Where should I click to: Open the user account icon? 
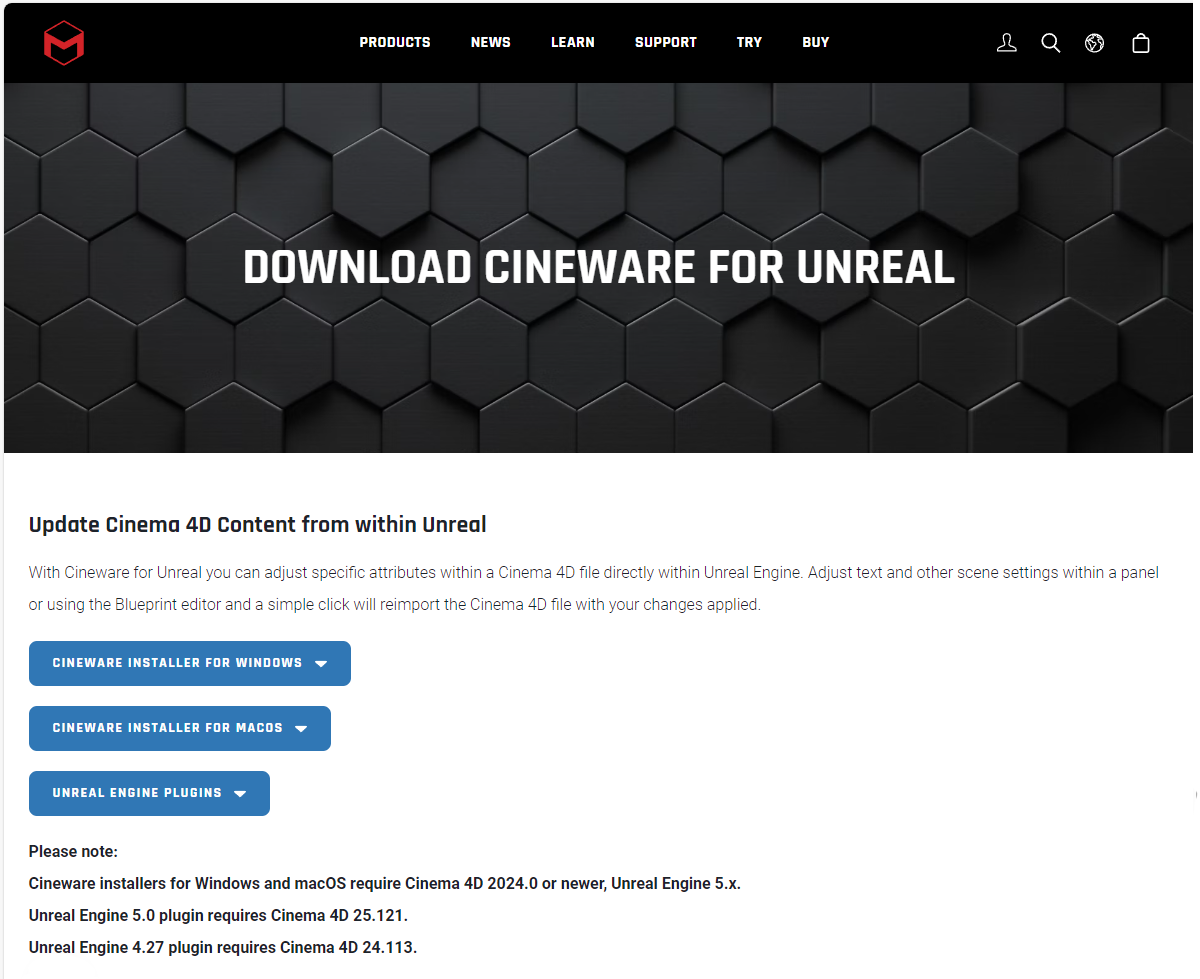coord(1007,43)
